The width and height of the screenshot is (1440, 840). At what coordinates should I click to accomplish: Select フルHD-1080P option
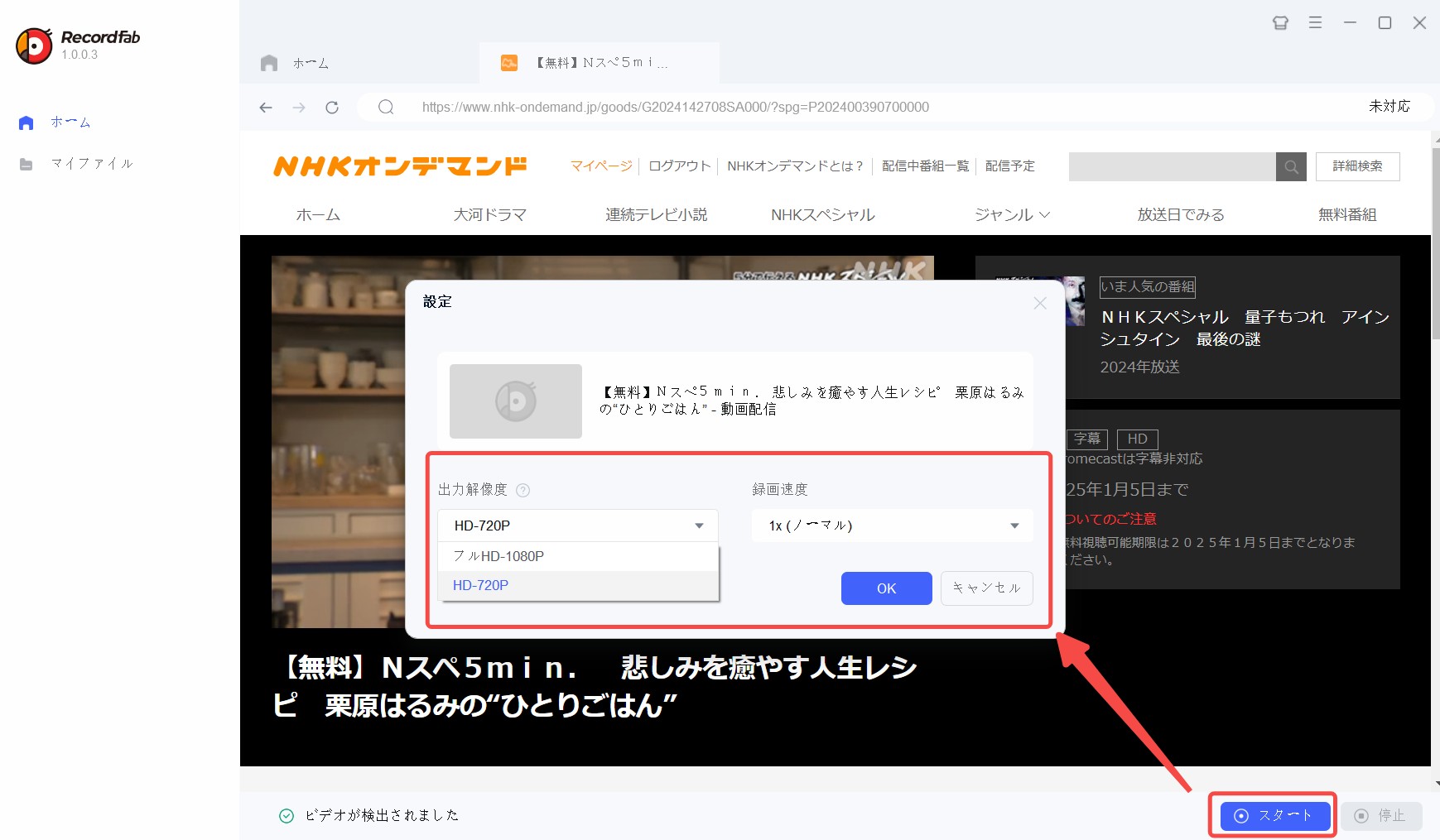(498, 556)
